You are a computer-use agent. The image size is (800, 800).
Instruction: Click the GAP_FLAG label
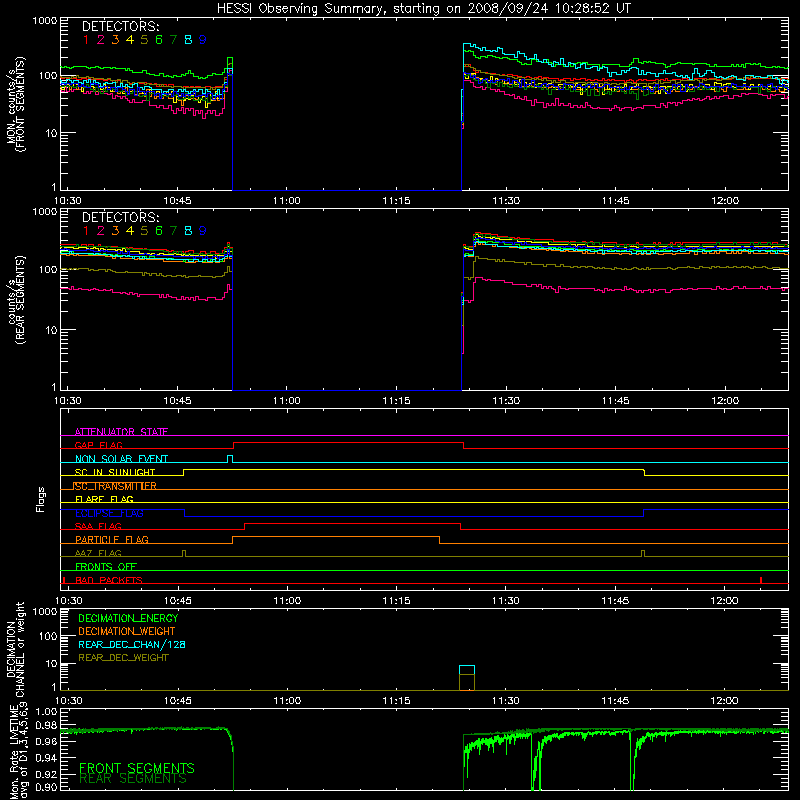[99, 445]
